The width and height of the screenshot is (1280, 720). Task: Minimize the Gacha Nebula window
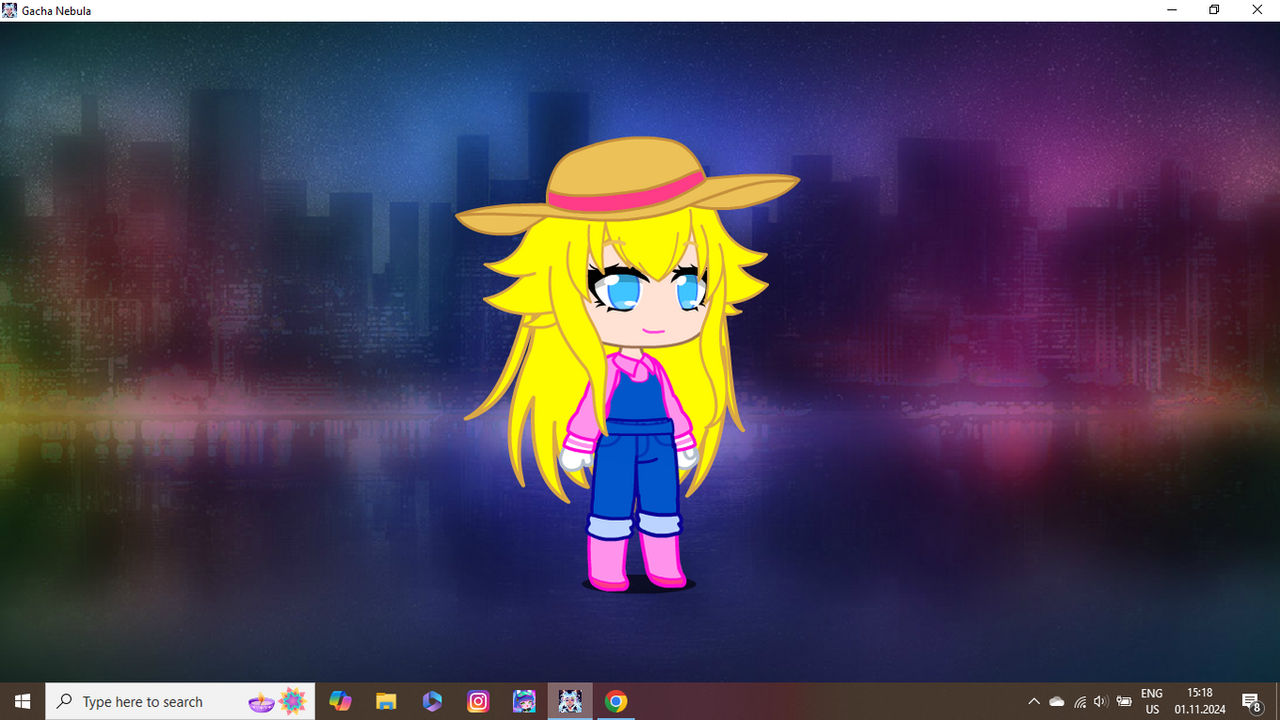[x=1171, y=10]
